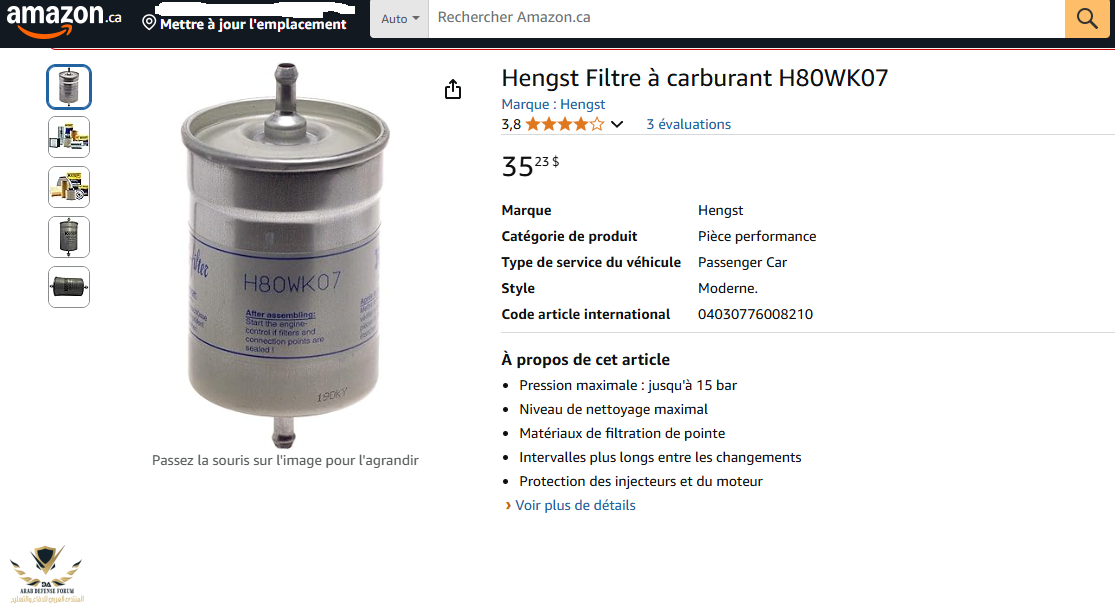Select the first fuel filter thumbnail

click(x=69, y=87)
